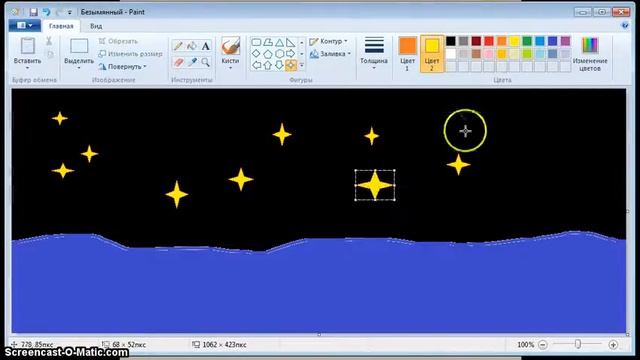Pick the pink rose color swatch
The height and width of the screenshot is (360, 640).
coord(489,53)
